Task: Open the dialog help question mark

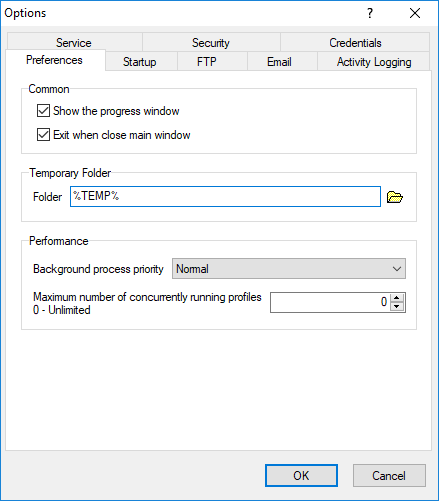Action: coord(370,13)
